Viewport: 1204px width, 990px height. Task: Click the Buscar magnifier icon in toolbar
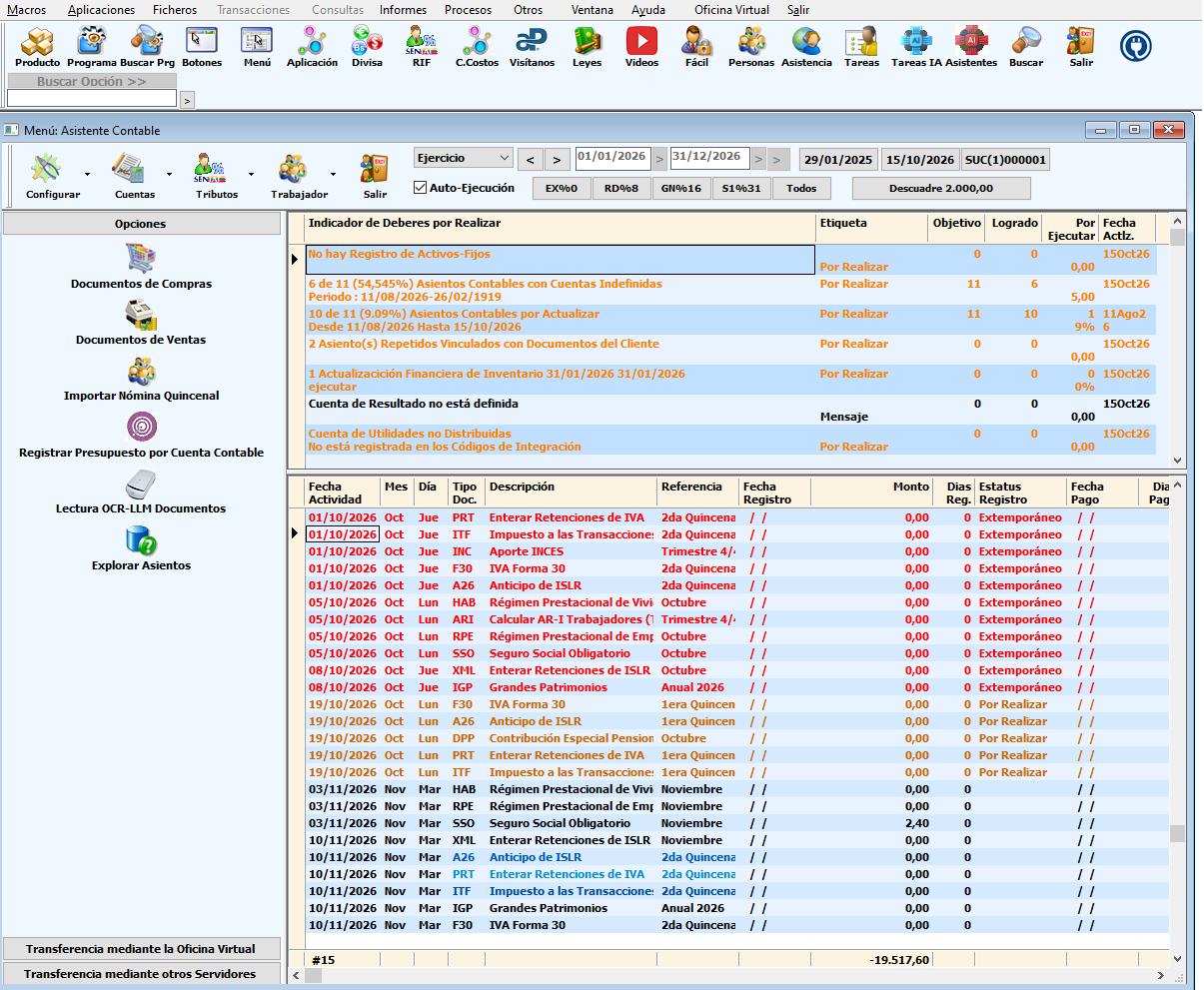(x=1026, y=47)
